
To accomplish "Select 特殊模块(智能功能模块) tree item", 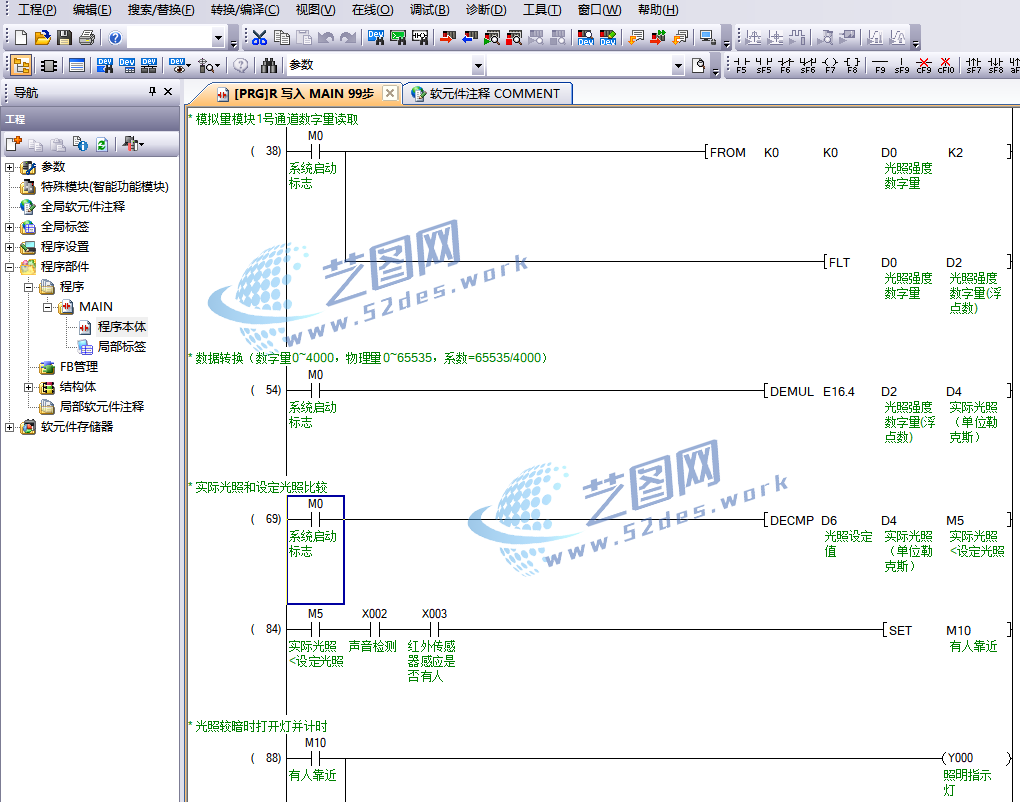I will click(x=105, y=187).
